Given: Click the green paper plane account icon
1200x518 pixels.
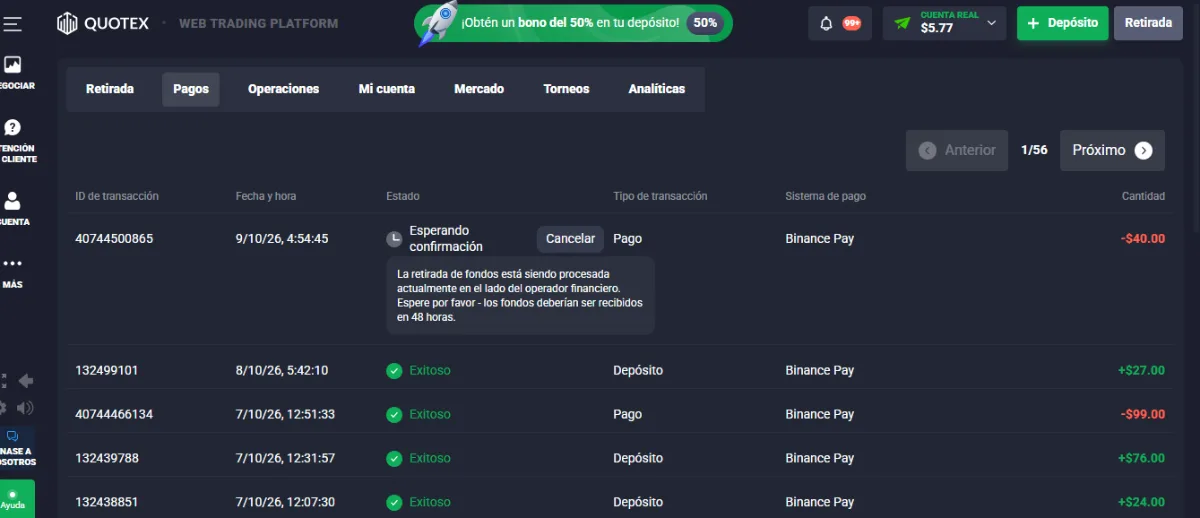Looking at the screenshot, I should 903,23.
